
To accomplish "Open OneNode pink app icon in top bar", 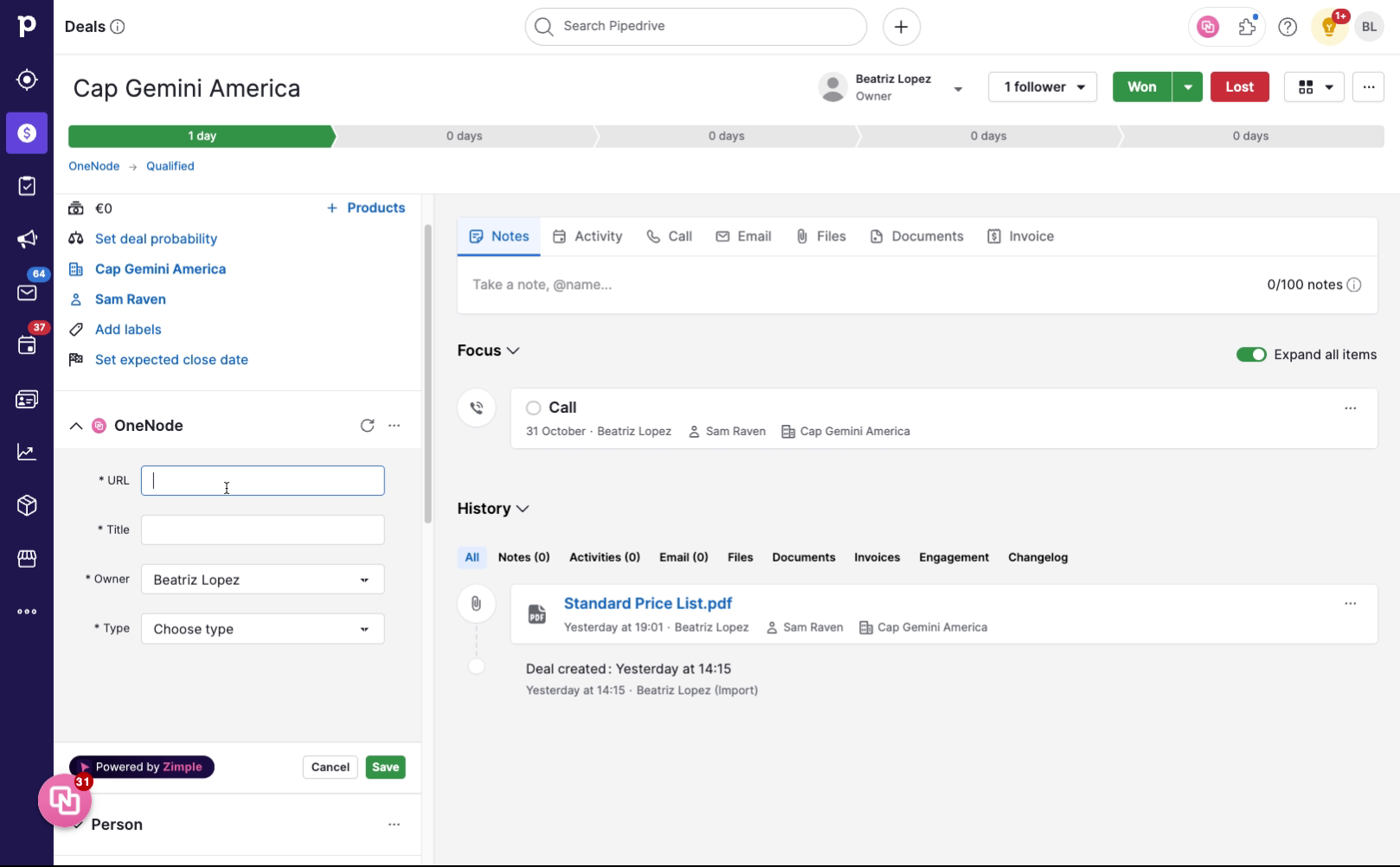I will pos(1208,27).
